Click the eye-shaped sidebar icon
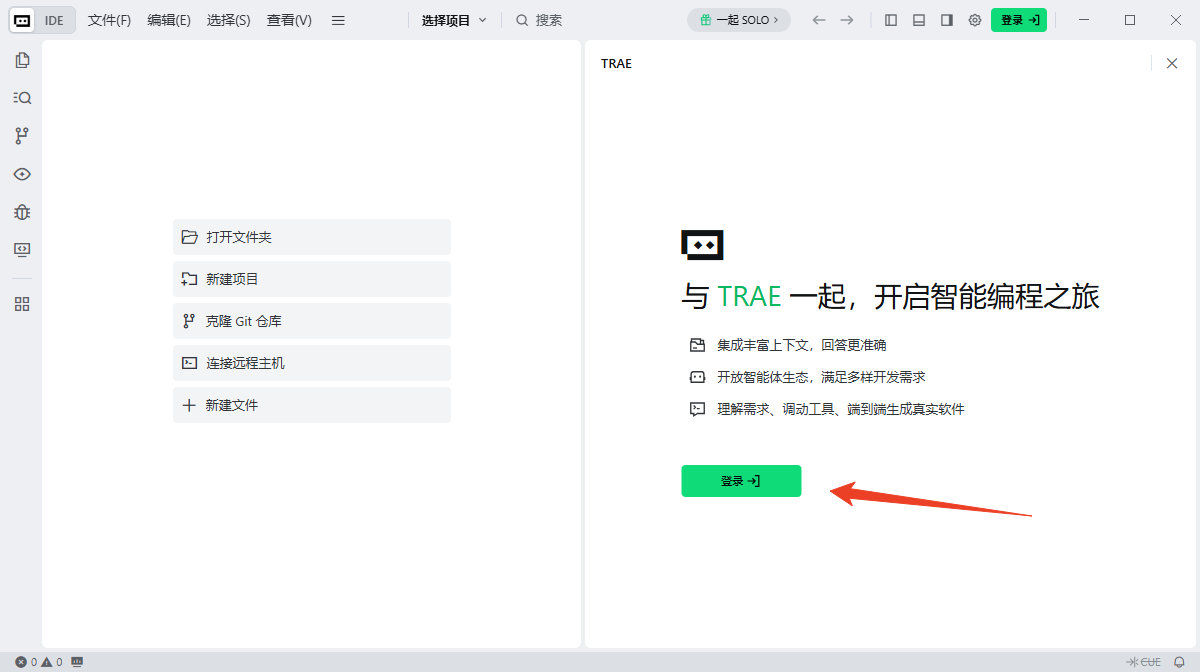The width and height of the screenshot is (1200, 672). [21, 173]
